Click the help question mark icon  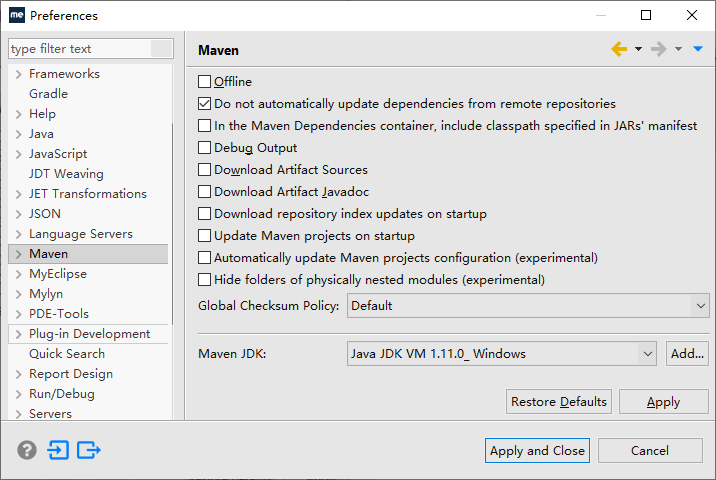[x=27, y=450]
